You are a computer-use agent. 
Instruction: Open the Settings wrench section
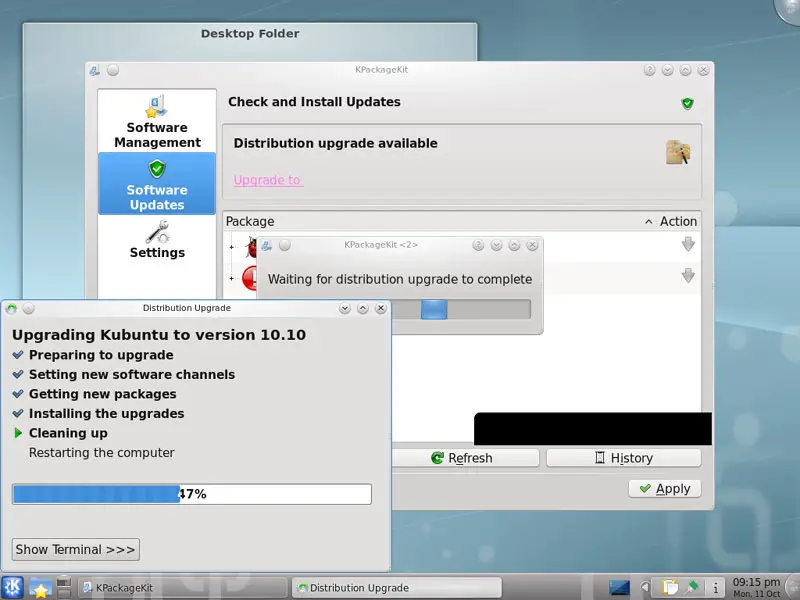coord(157,240)
